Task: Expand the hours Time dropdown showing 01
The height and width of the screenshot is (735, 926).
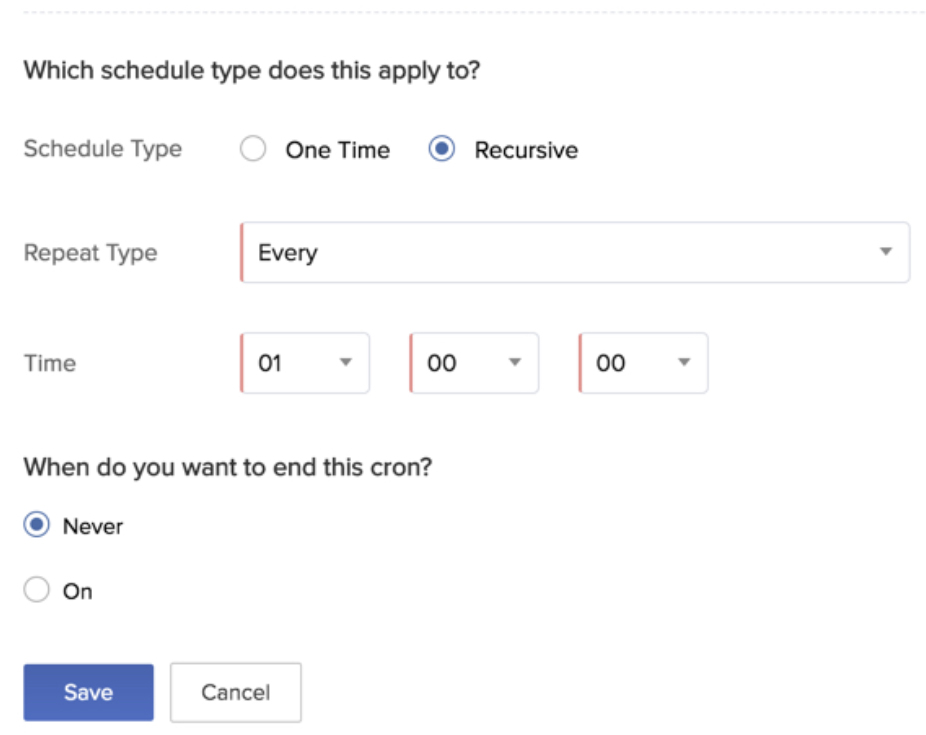Action: (303, 362)
